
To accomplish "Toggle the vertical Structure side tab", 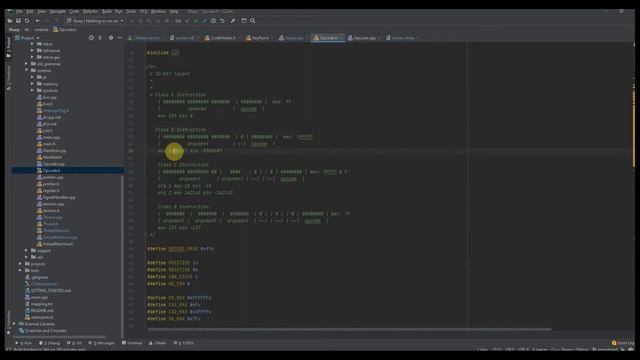I will point(9,78).
